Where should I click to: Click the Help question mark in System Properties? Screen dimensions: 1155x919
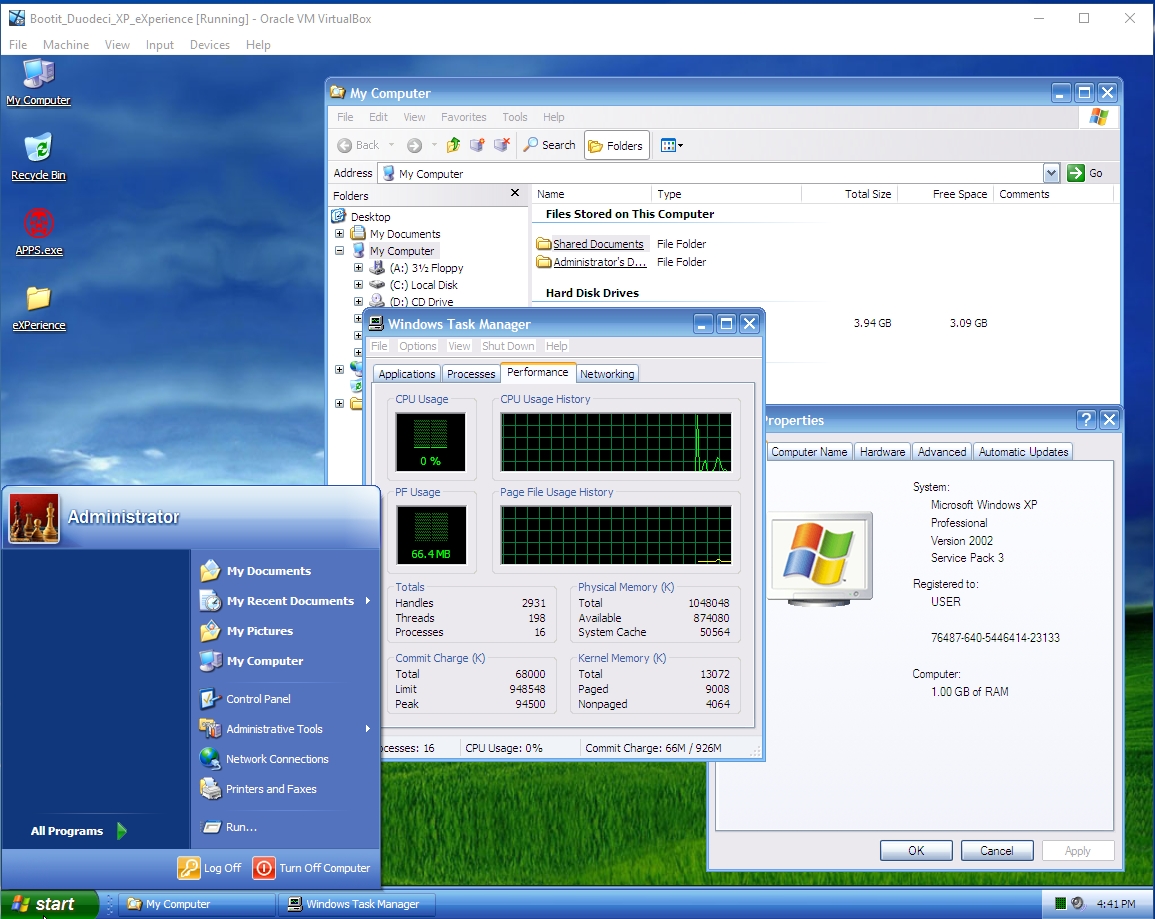1085,420
